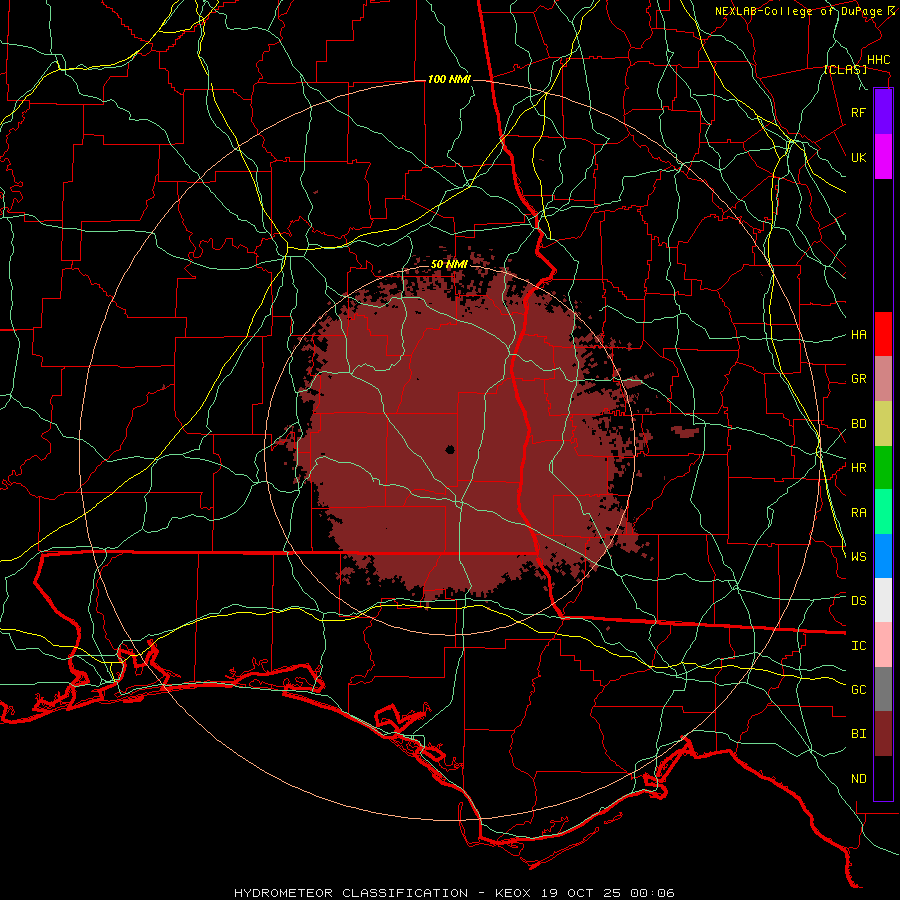Click the WS blue legend swatch
The image size is (900, 900).
click(883, 556)
